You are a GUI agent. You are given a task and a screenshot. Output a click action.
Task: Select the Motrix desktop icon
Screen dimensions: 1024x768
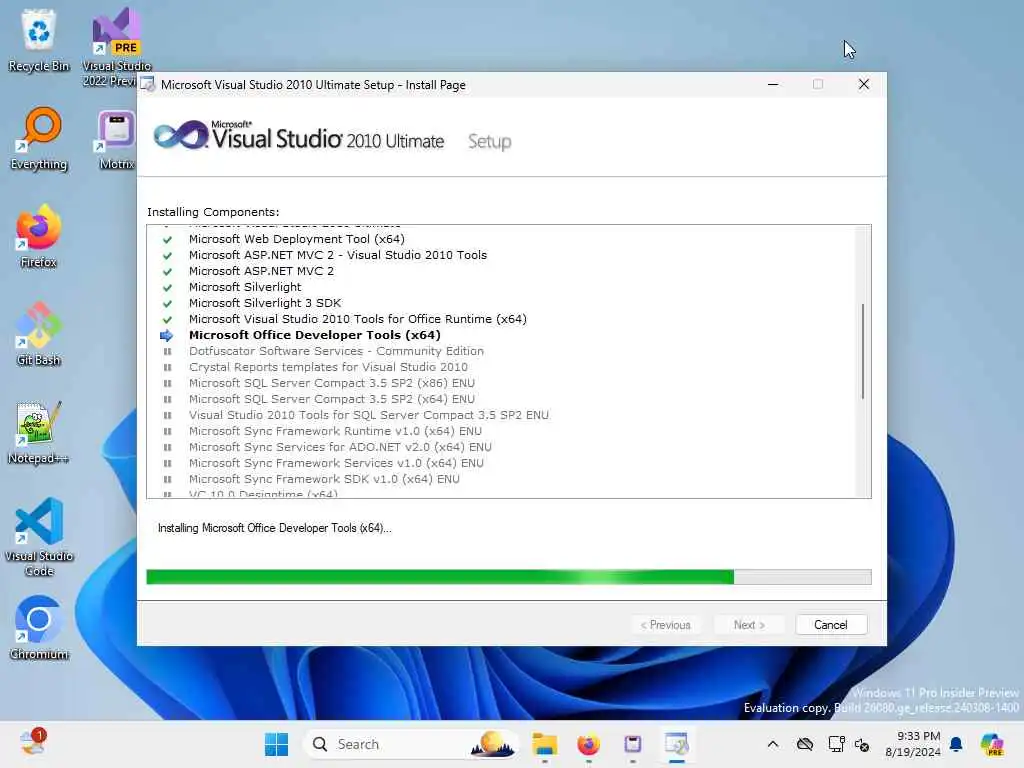point(116,139)
